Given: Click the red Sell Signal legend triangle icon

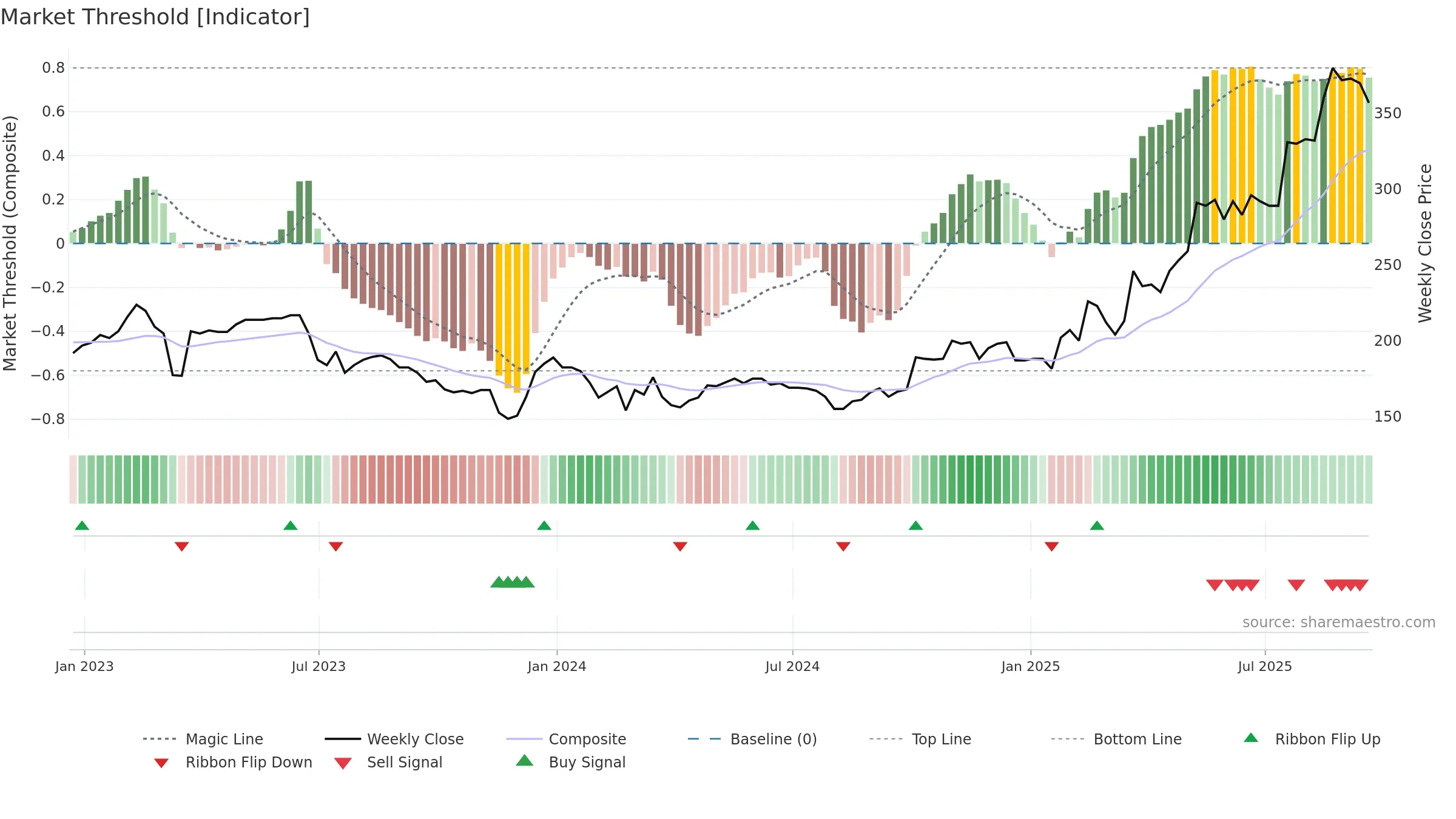Looking at the screenshot, I should coord(343,763).
